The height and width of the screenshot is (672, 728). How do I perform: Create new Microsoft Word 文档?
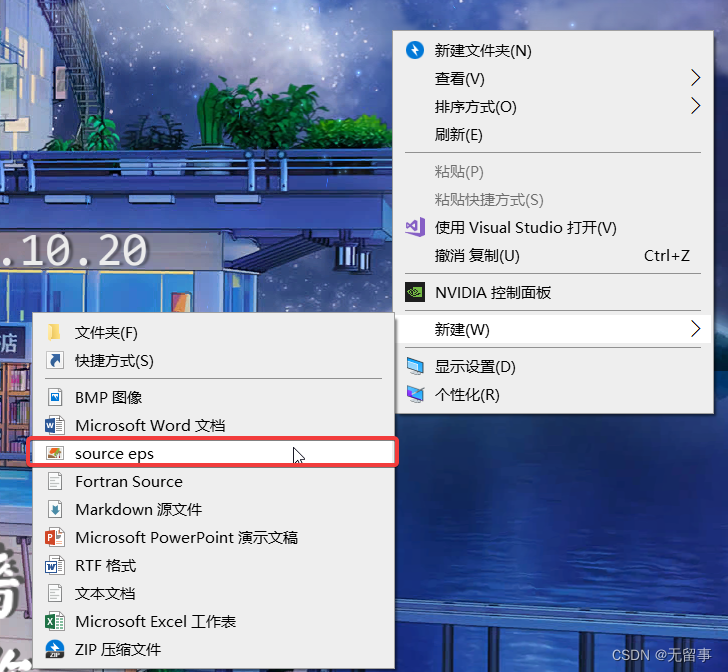[214, 425]
